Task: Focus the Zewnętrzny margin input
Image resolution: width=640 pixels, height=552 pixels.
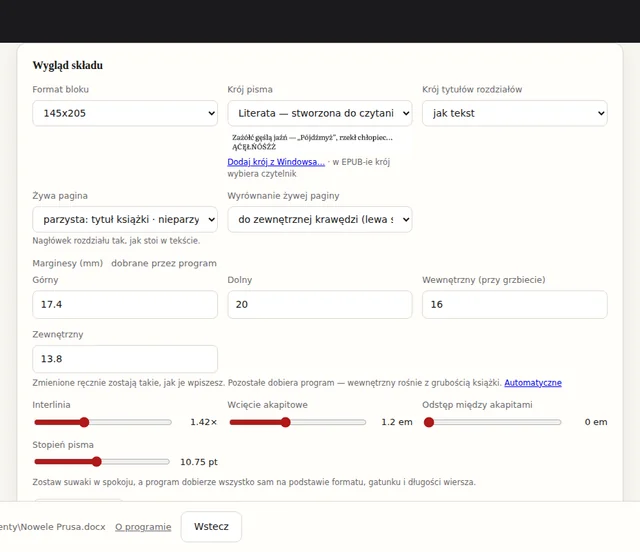Action: (125, 359)
